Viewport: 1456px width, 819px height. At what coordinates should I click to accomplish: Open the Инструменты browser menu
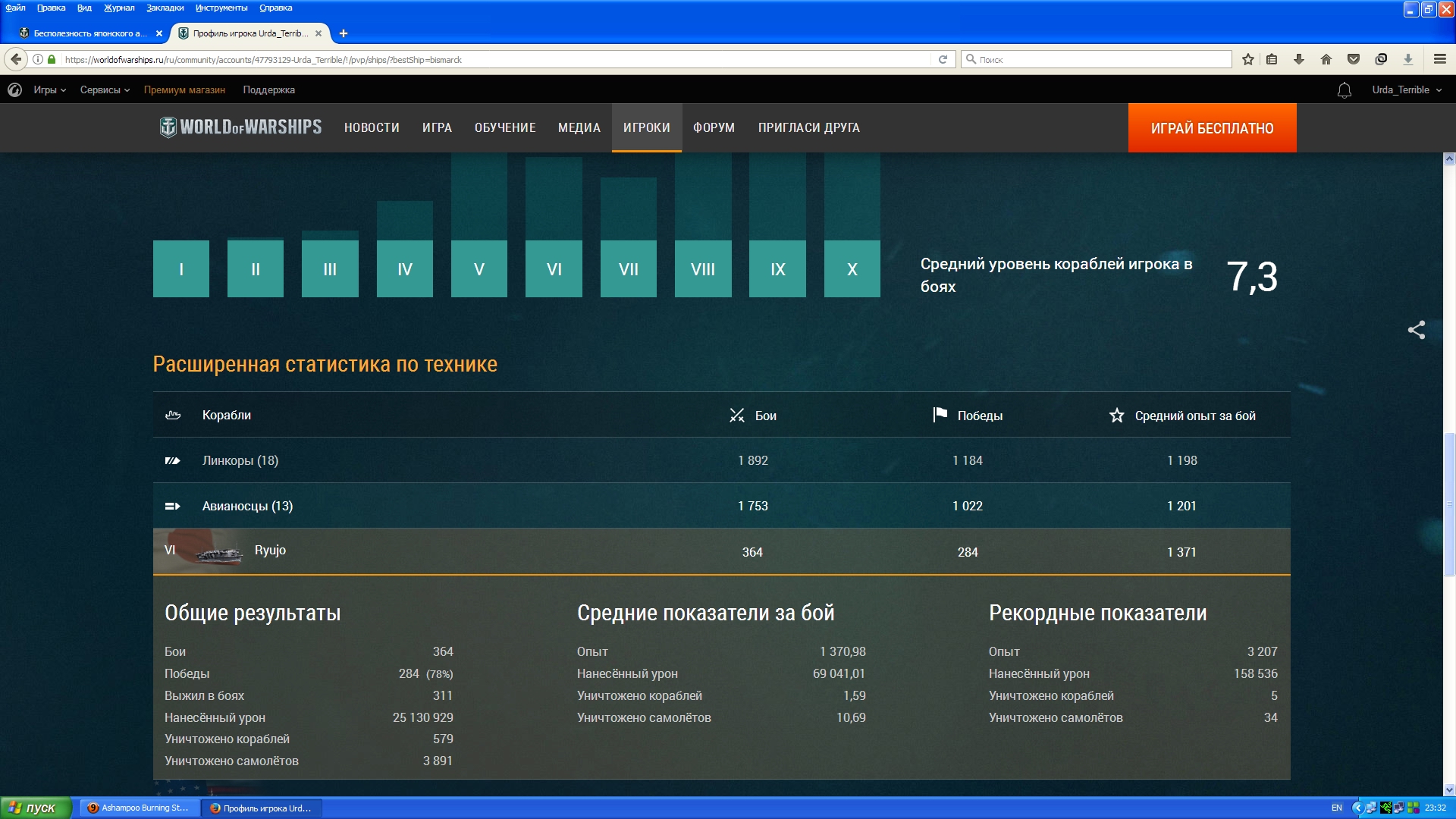pyautogui.click(x=221, y=8)
